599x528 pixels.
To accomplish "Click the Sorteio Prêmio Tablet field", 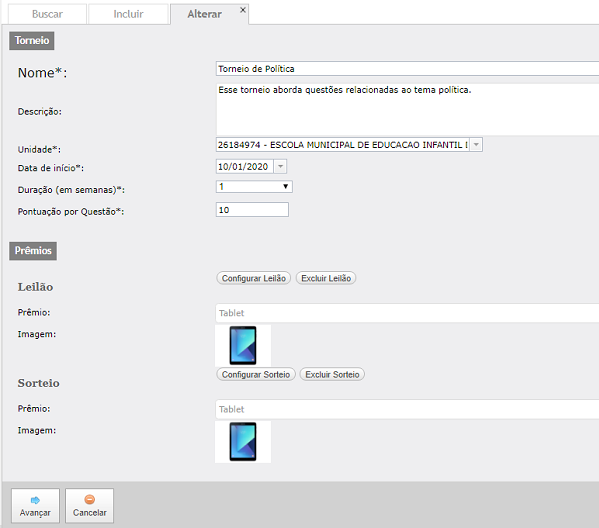I will [x=407, y=409].
